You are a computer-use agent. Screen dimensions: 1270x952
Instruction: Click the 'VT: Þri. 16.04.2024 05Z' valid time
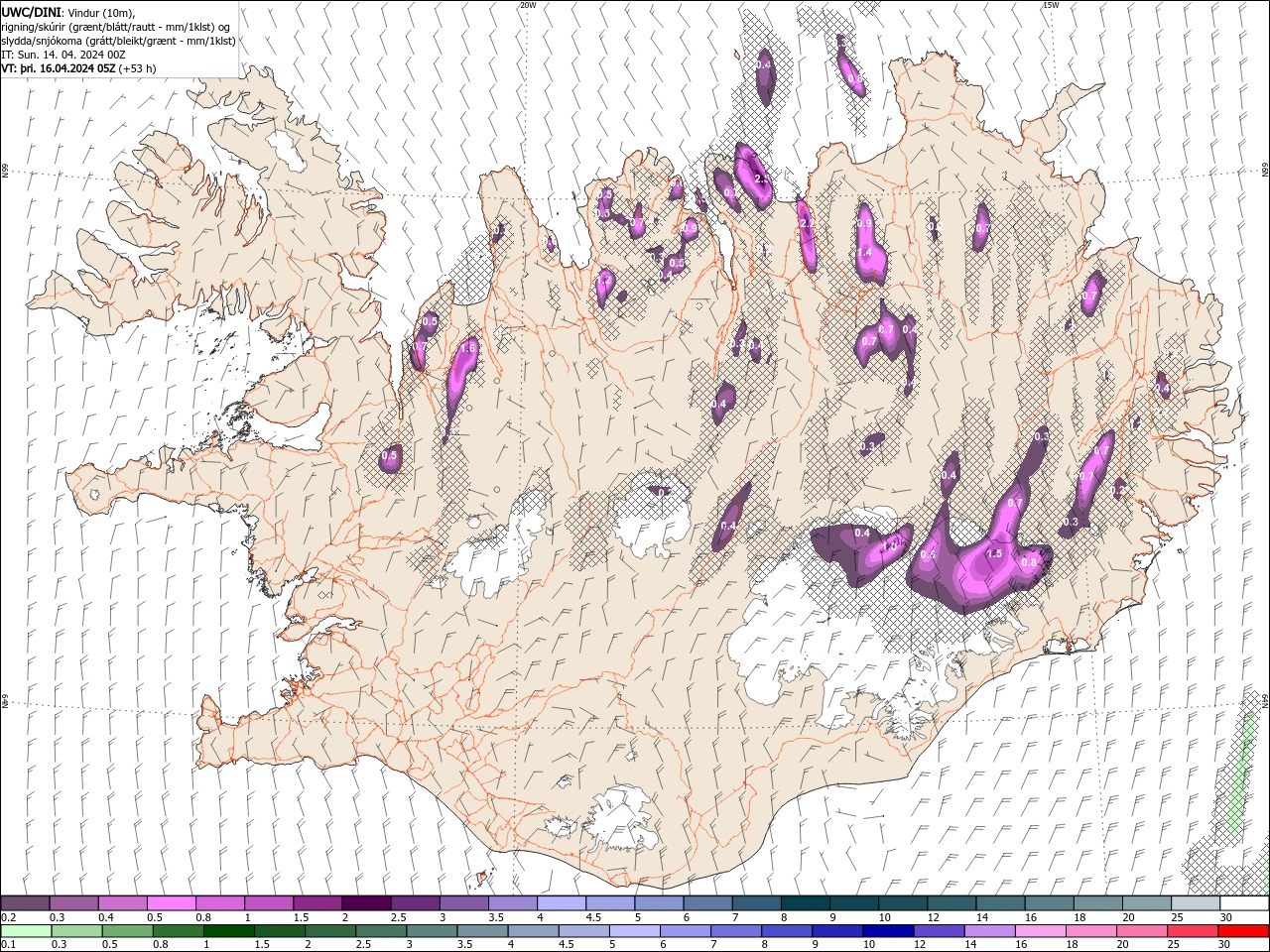59,68
